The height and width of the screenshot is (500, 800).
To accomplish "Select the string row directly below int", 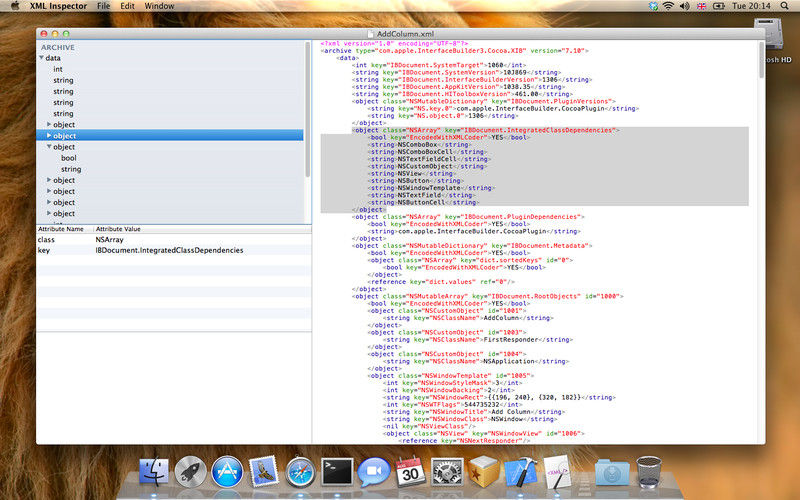I will click(170, 80).
